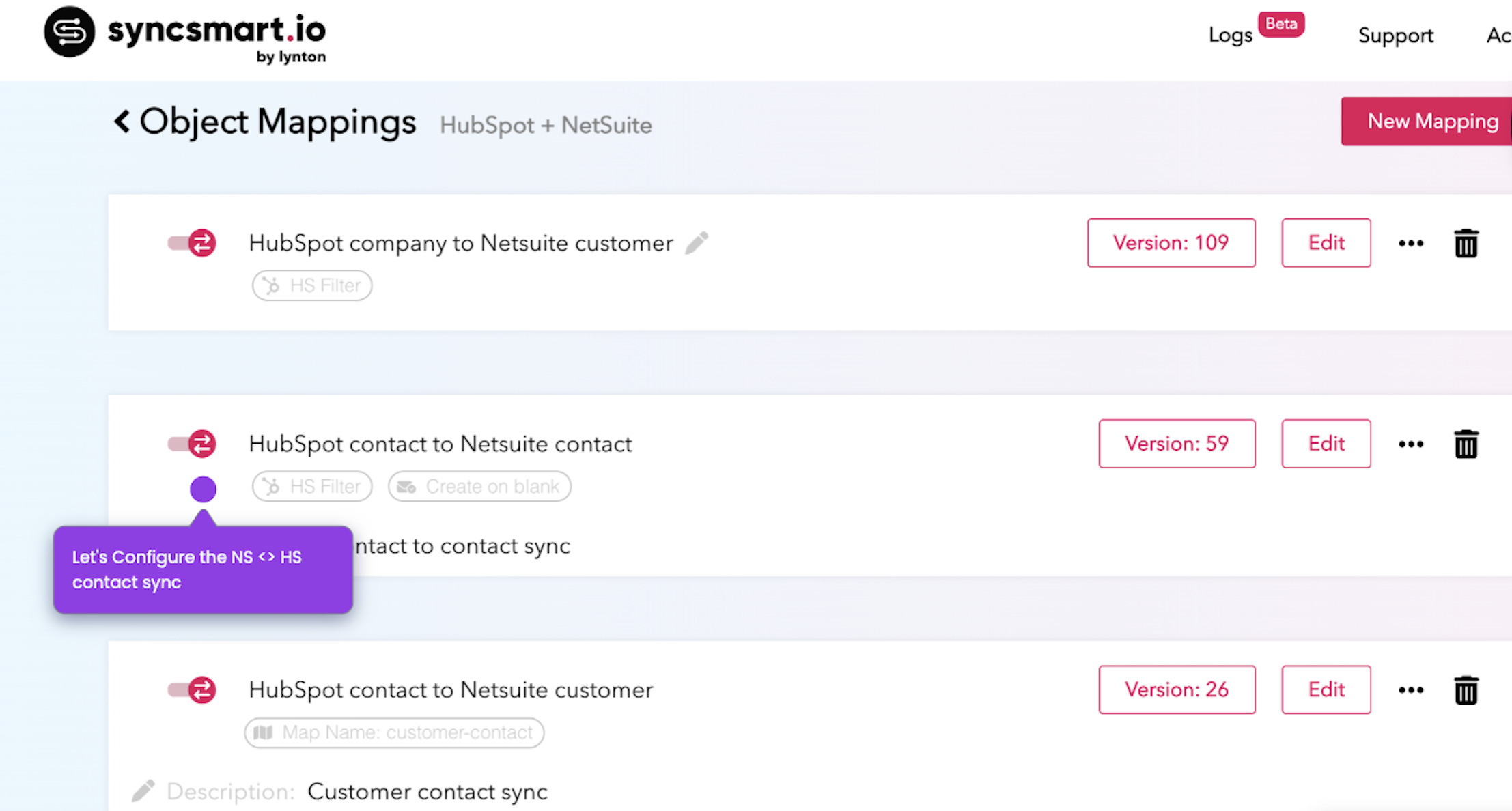Screen dimensions: 1512x811
Task: Delete HubSpot contact to Netsuite customer mapping
Action: click(1466, 690)
